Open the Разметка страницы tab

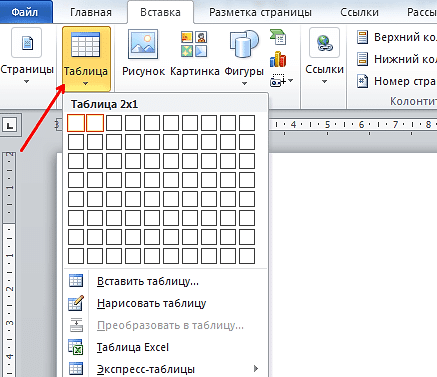[260, 12]
